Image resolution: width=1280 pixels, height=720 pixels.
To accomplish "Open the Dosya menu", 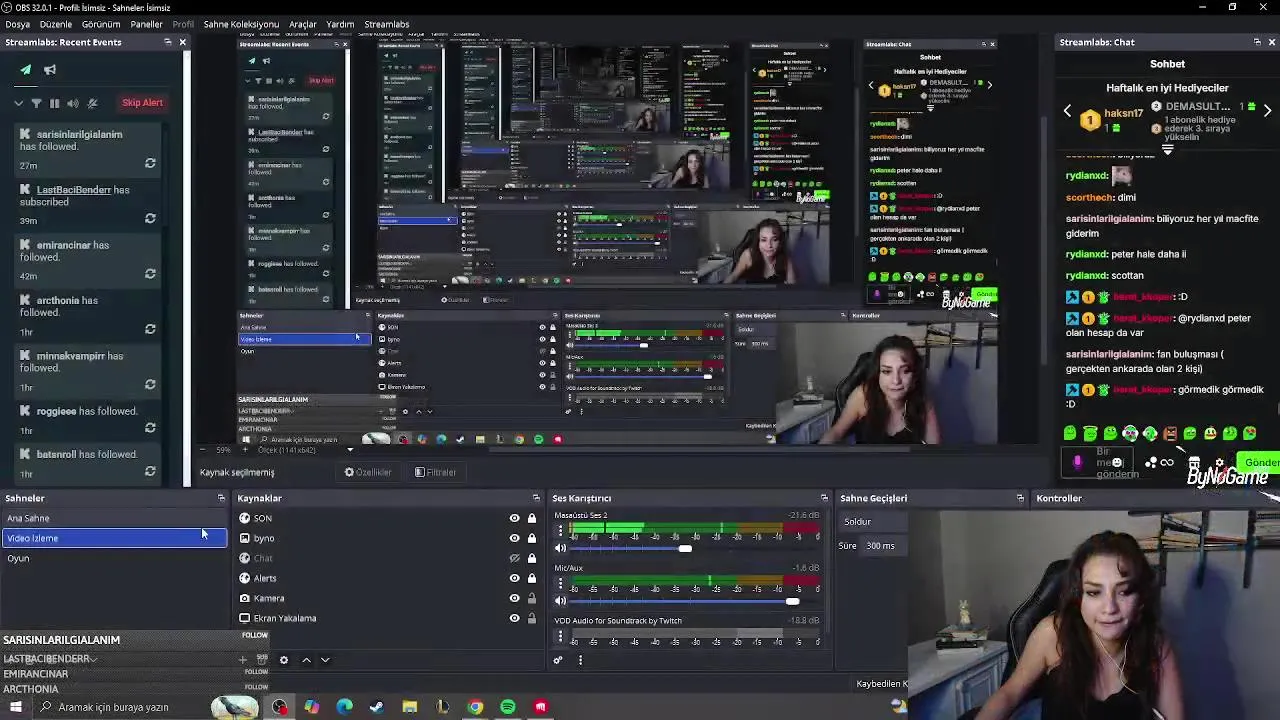I will pos(18,24).
